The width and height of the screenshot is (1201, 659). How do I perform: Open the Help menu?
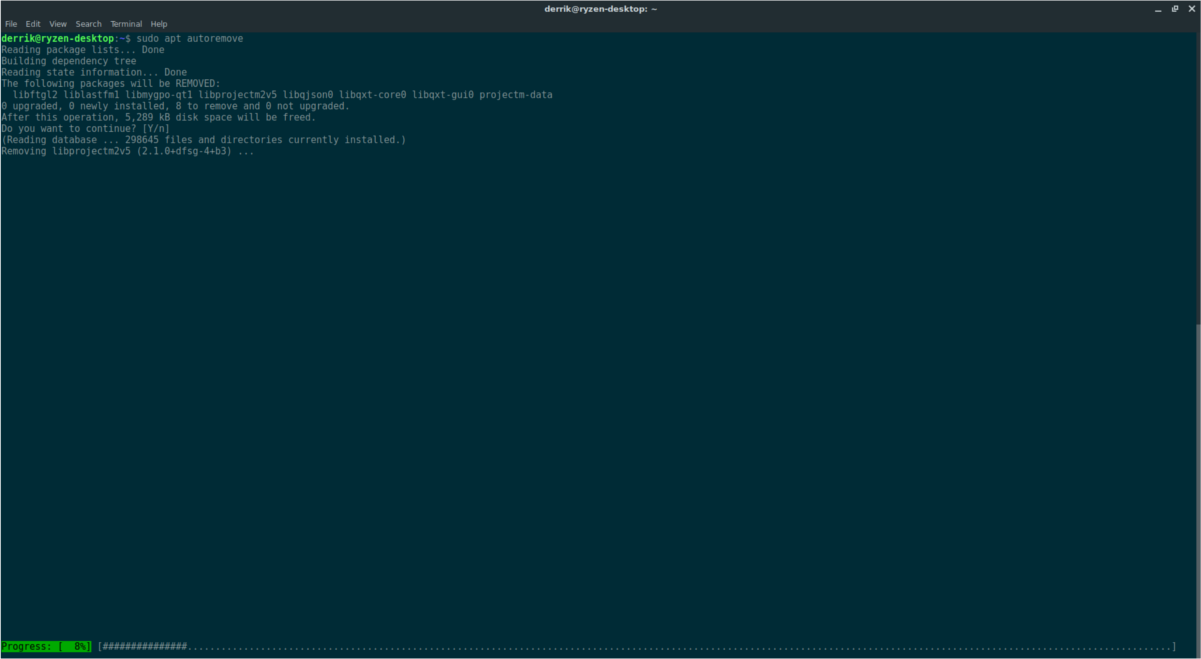(x=159, y=24)
